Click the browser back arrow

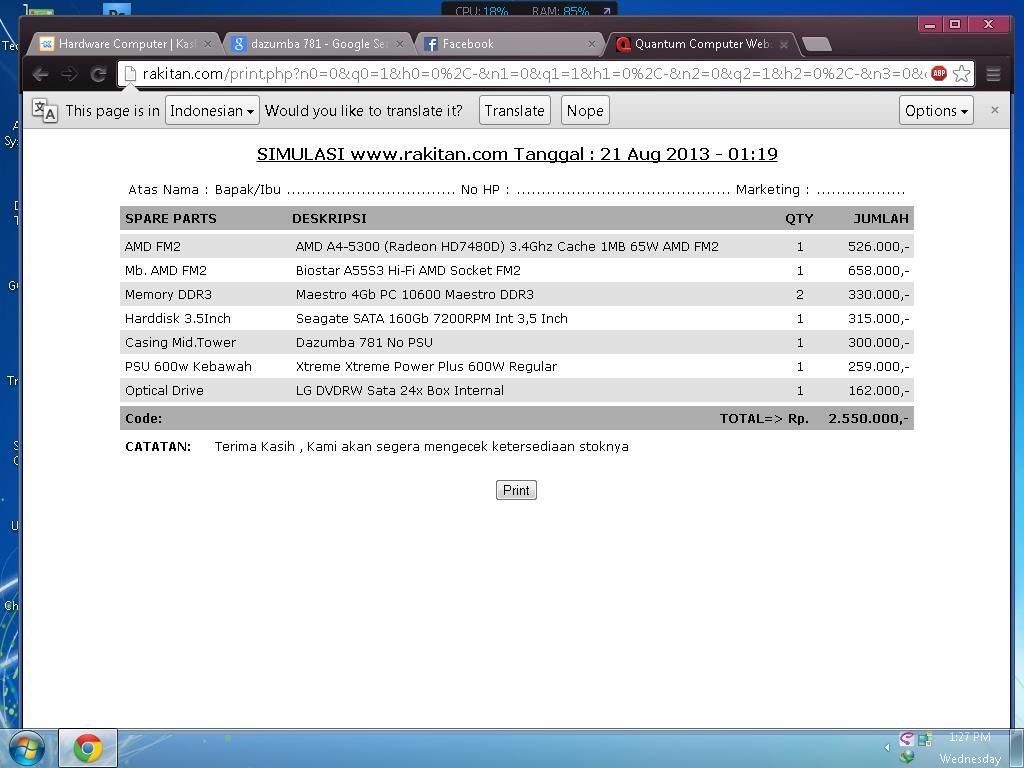[40, 74]
